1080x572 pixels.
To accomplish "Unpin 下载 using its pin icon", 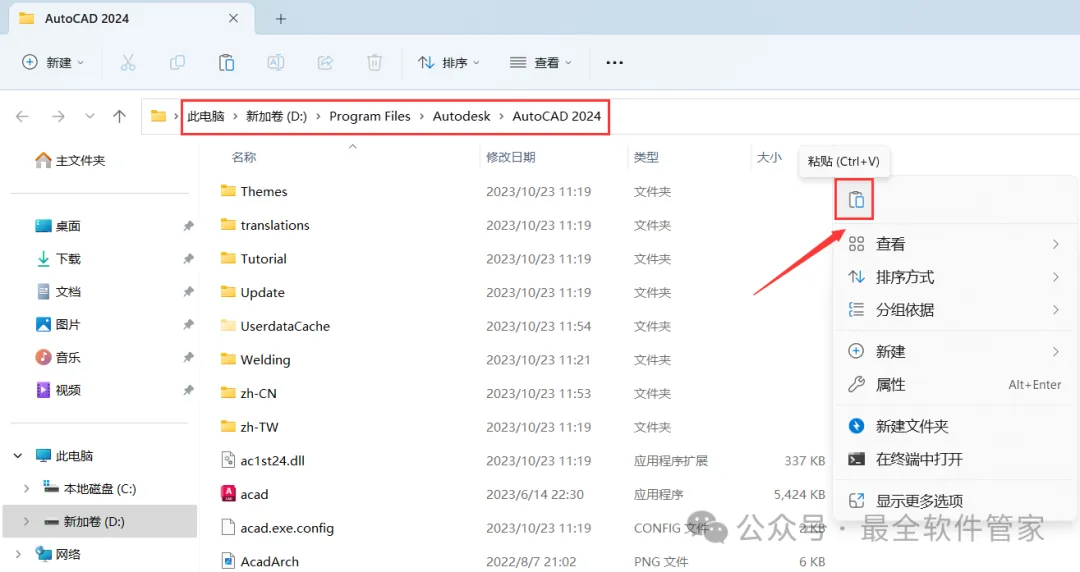I will [x=188, y=259].
